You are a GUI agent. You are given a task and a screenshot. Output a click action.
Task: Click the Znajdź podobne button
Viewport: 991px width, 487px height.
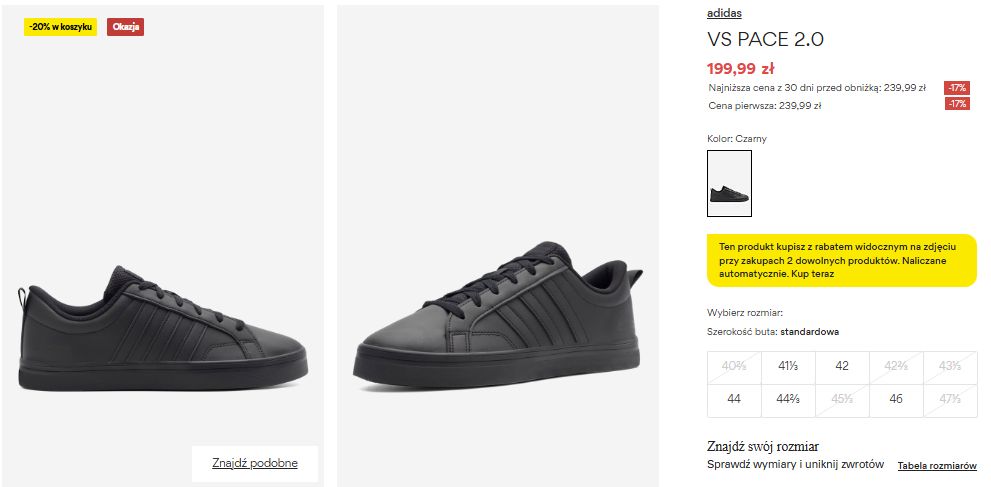click(x=255, y=464)
